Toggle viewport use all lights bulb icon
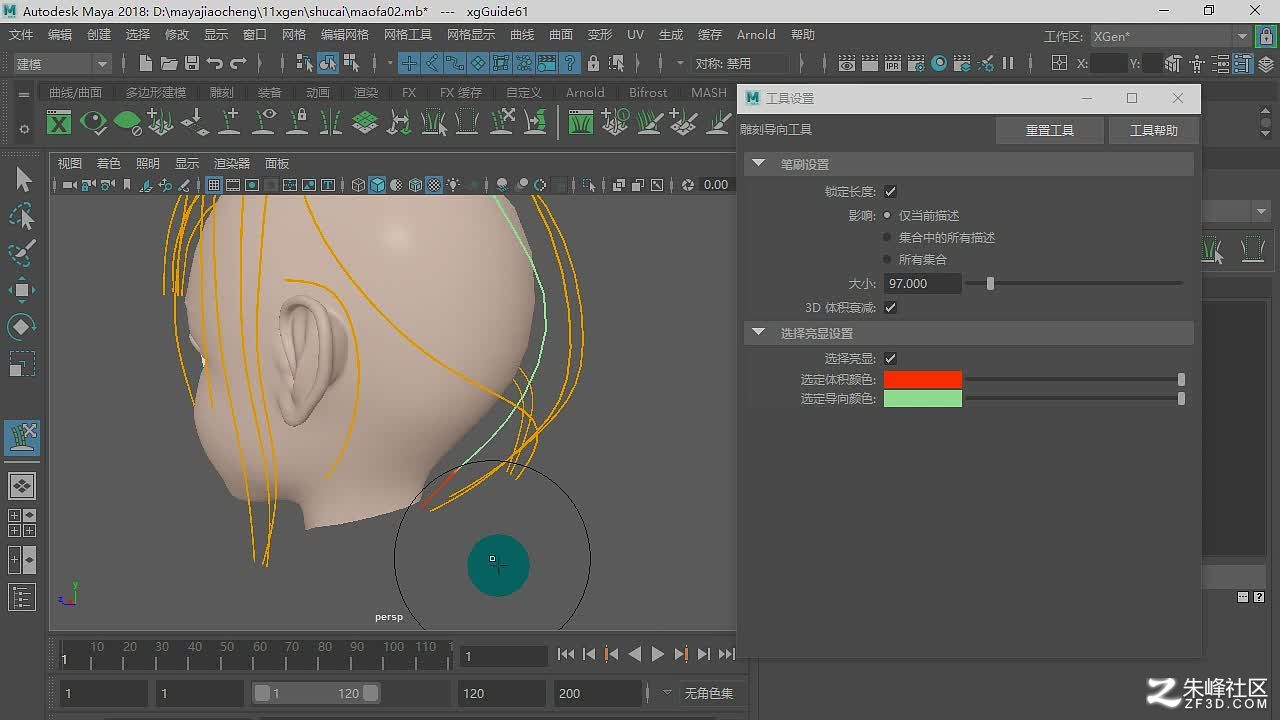 point(453,185)
